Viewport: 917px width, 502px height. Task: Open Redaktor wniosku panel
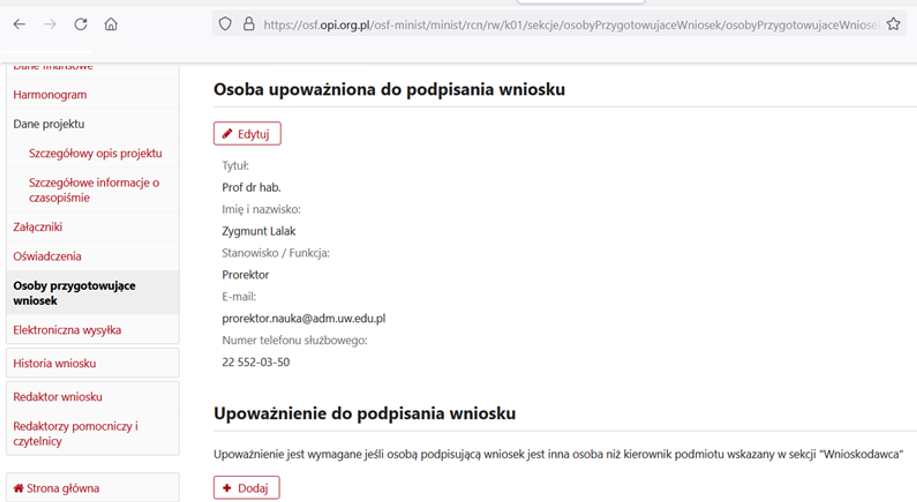57,397
